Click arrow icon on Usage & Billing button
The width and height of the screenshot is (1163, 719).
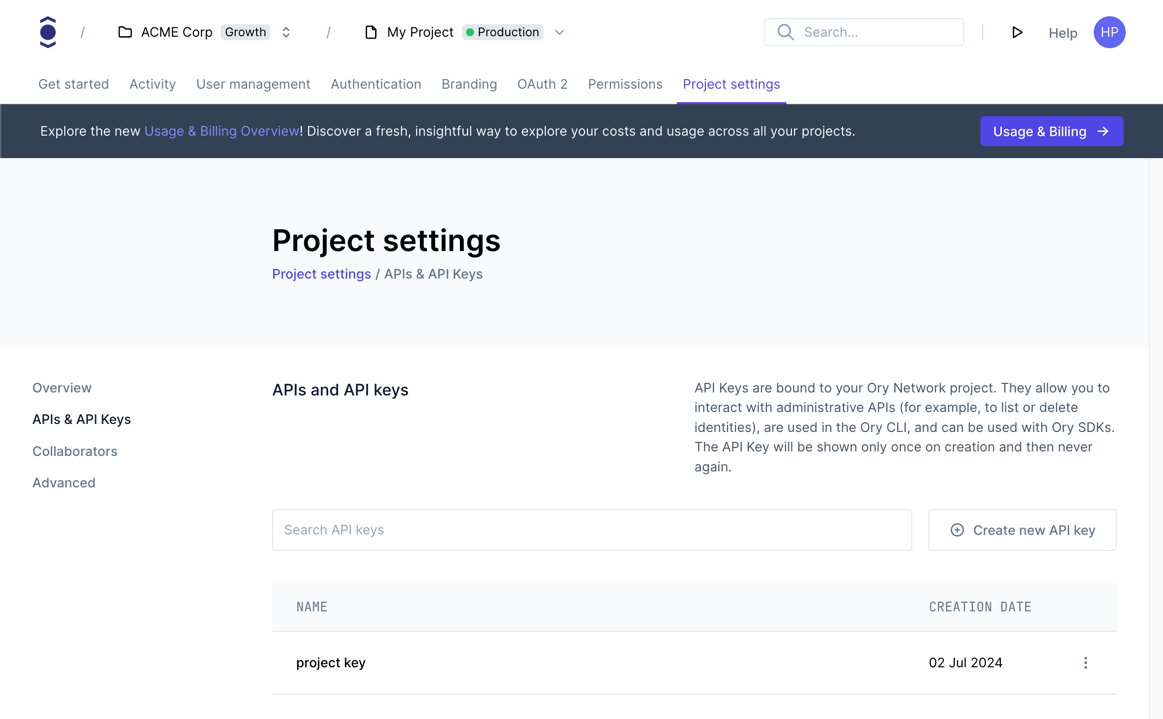click(x=1103, y=131)
